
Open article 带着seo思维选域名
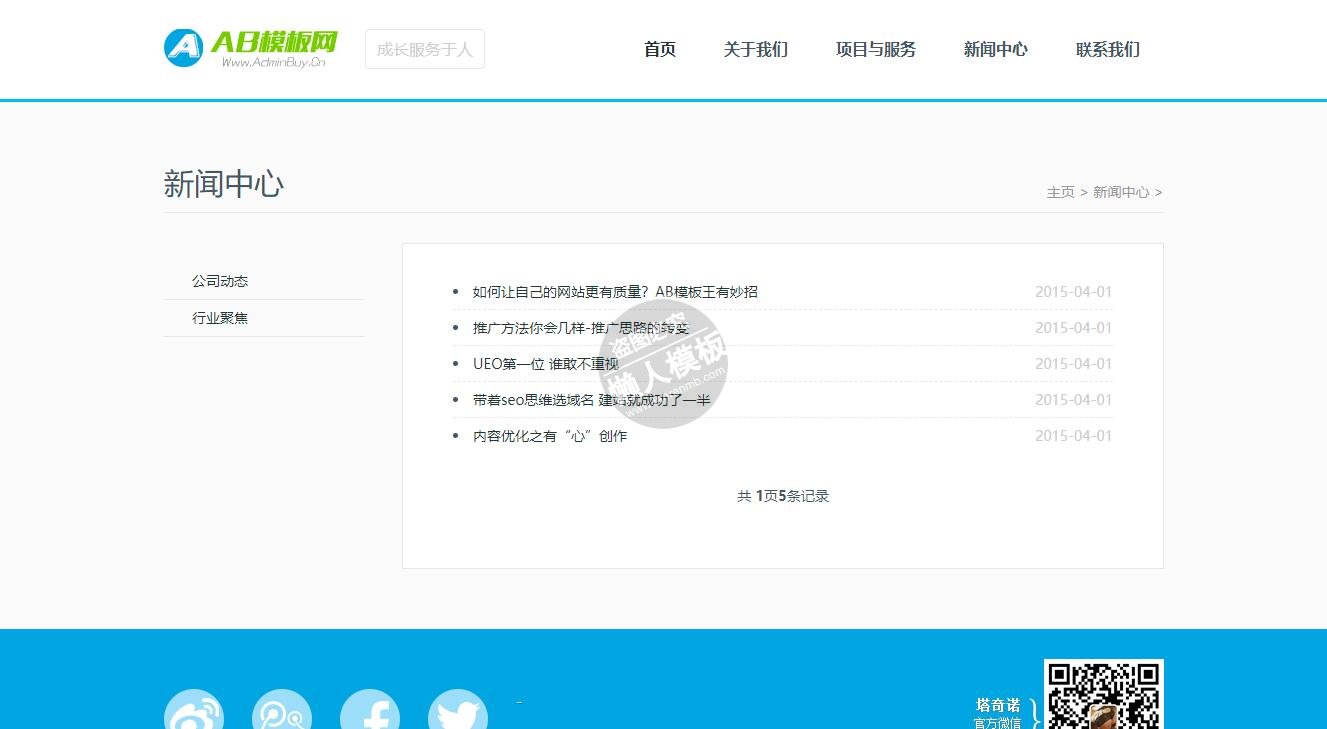pyautogui.click(x=592, y=400)
